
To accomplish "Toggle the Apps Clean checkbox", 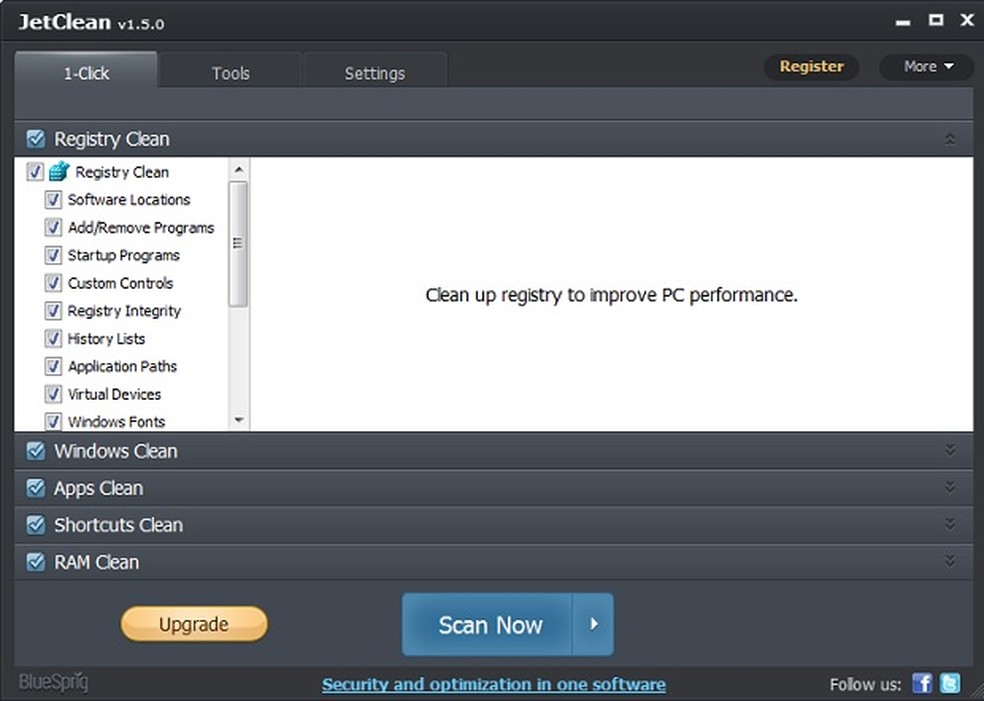I will coord(36,488).
